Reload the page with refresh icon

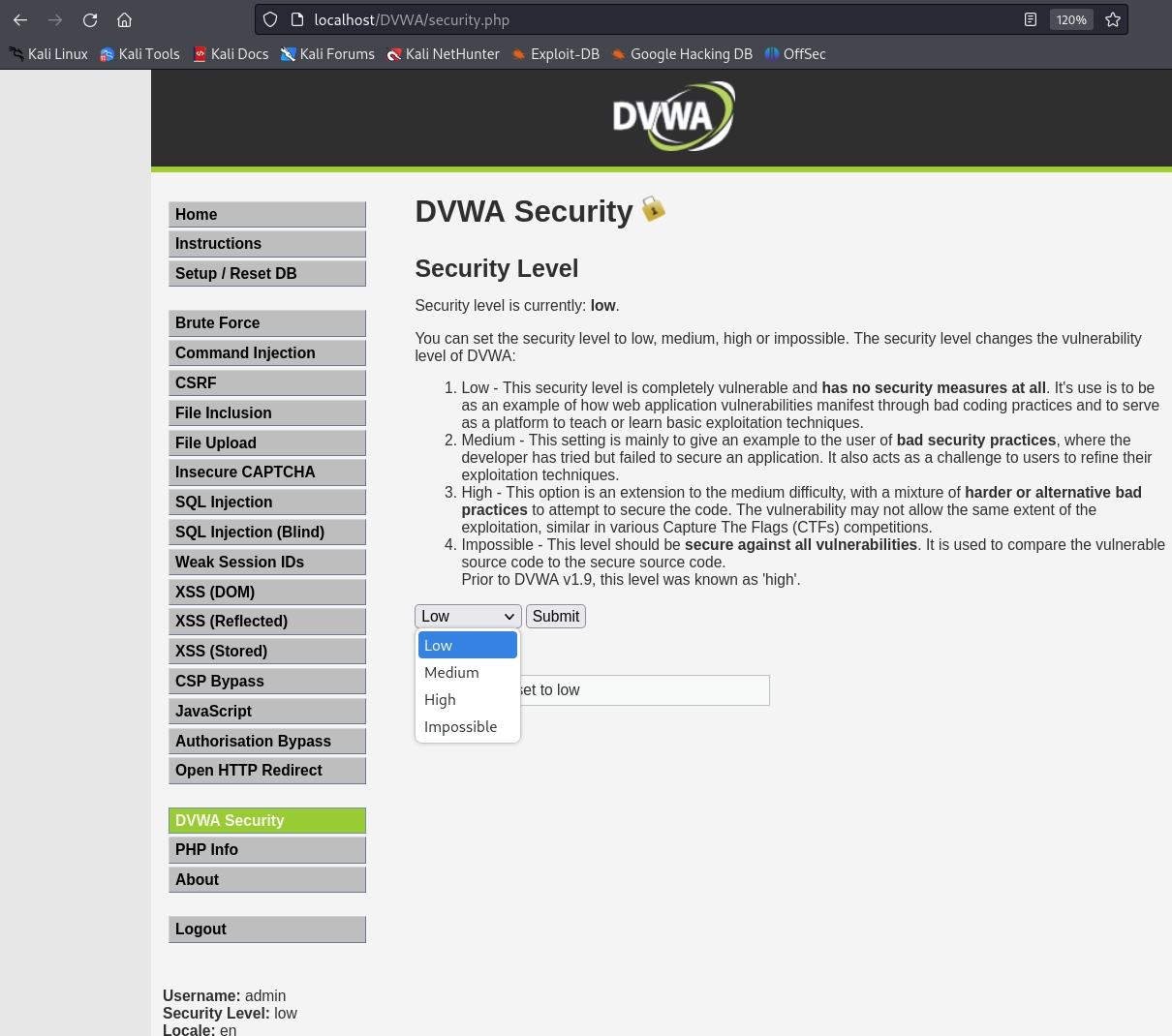click(x=90, y=19)
